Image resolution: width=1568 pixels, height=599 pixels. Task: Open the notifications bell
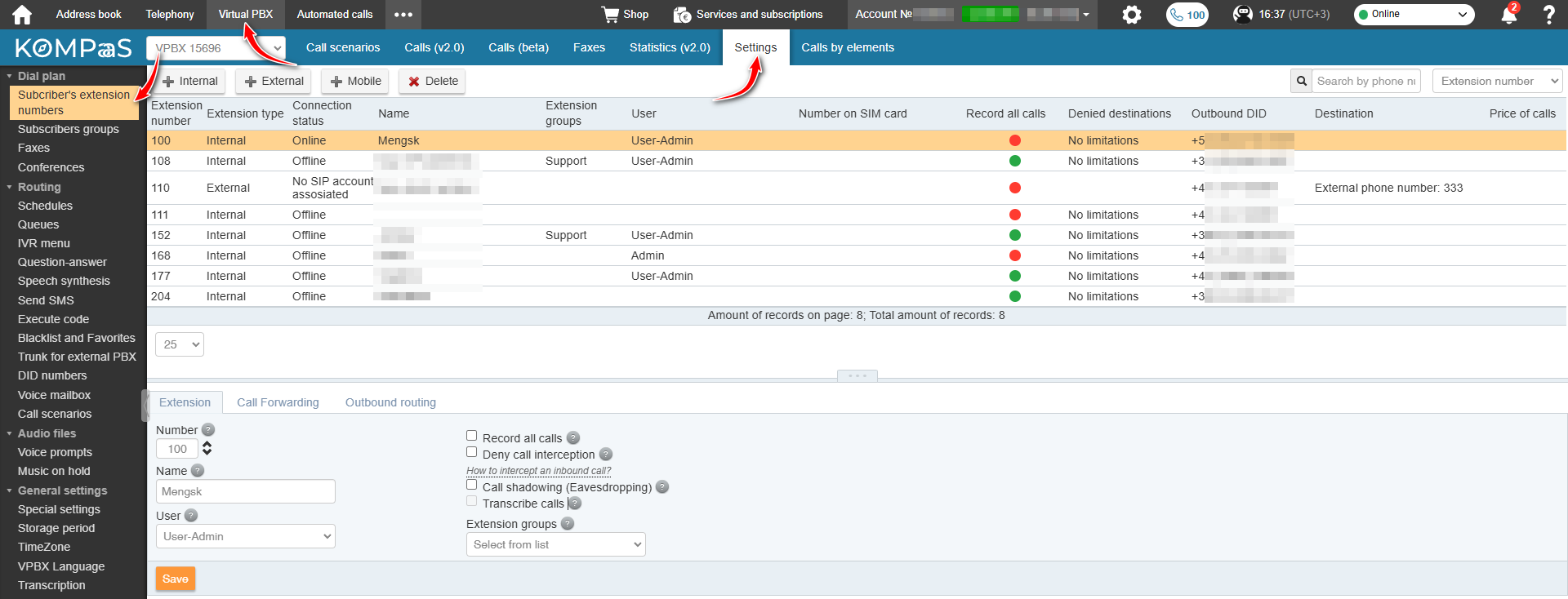pyautogui.click(x=1509, y=15)
